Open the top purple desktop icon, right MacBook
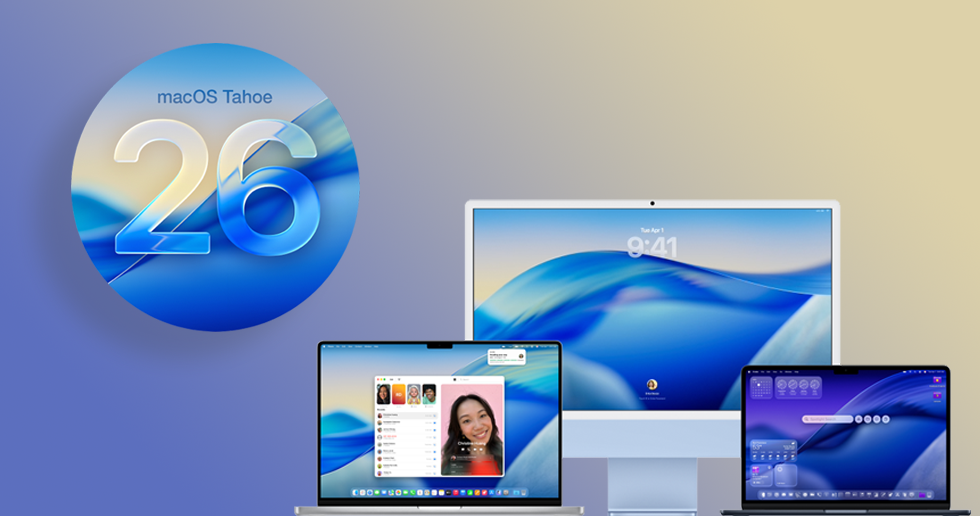Image resolution: width=980 pixels, height=516 pixels. [x=937, y=380]
